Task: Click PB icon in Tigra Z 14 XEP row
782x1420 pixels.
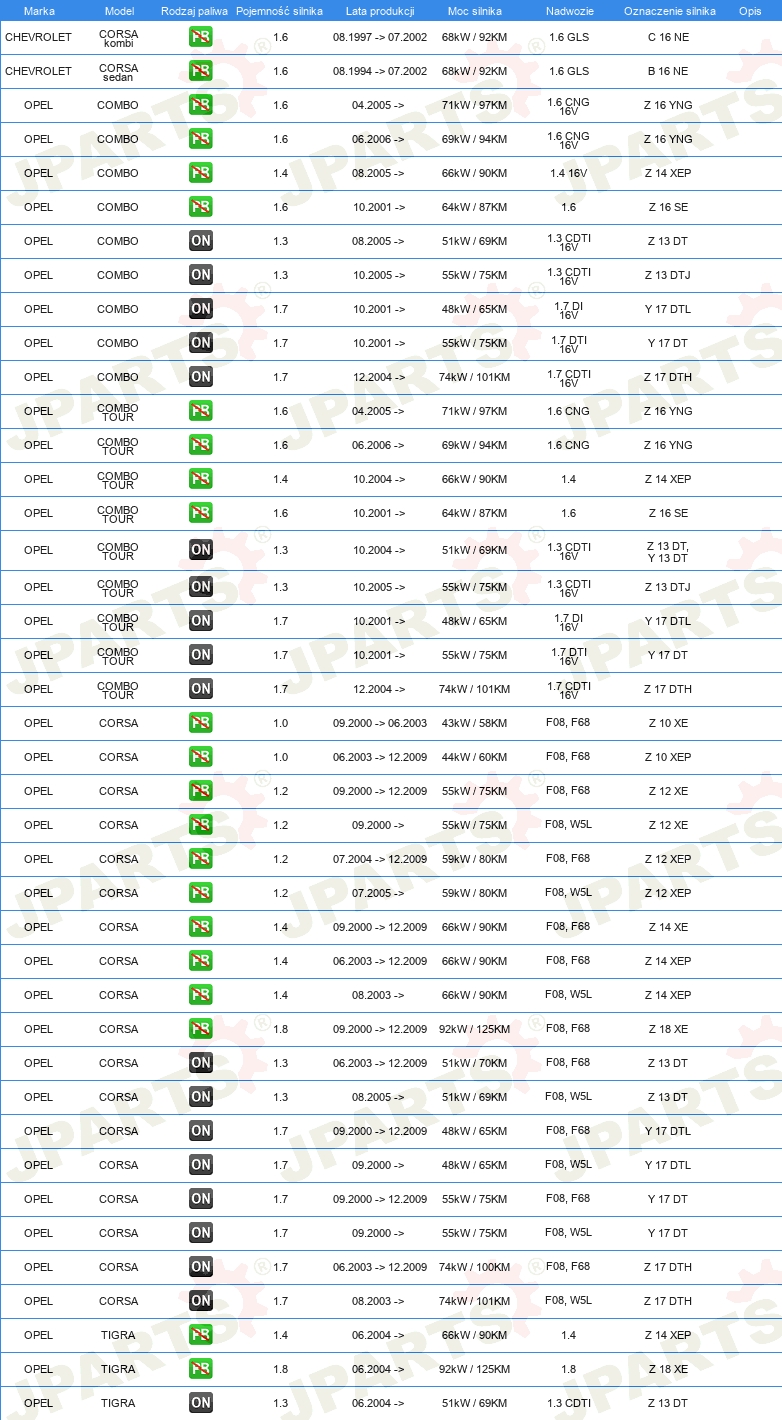Action: click(x=200, y=1335)
